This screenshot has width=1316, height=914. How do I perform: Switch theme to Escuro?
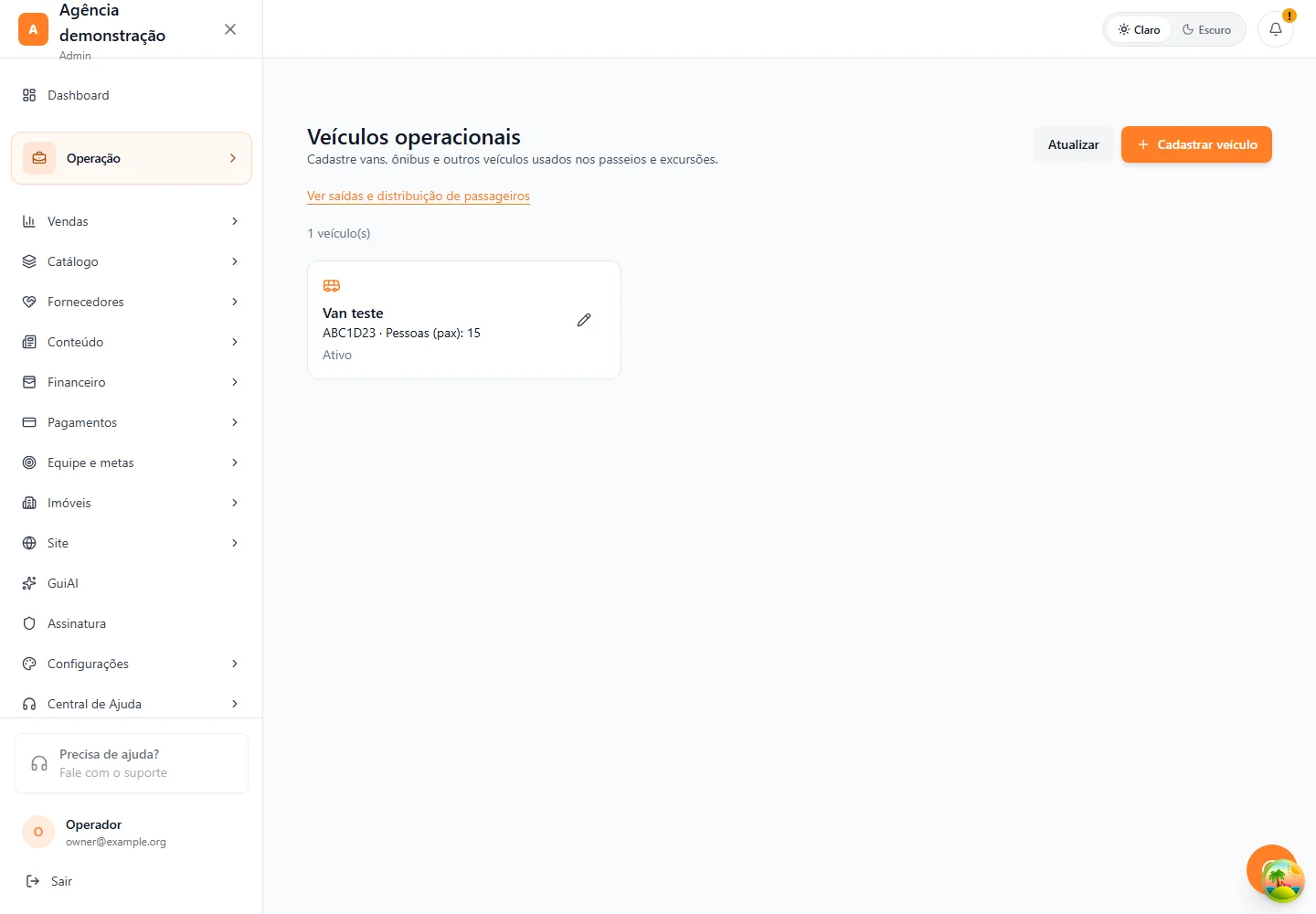(x=1206, y=29)
